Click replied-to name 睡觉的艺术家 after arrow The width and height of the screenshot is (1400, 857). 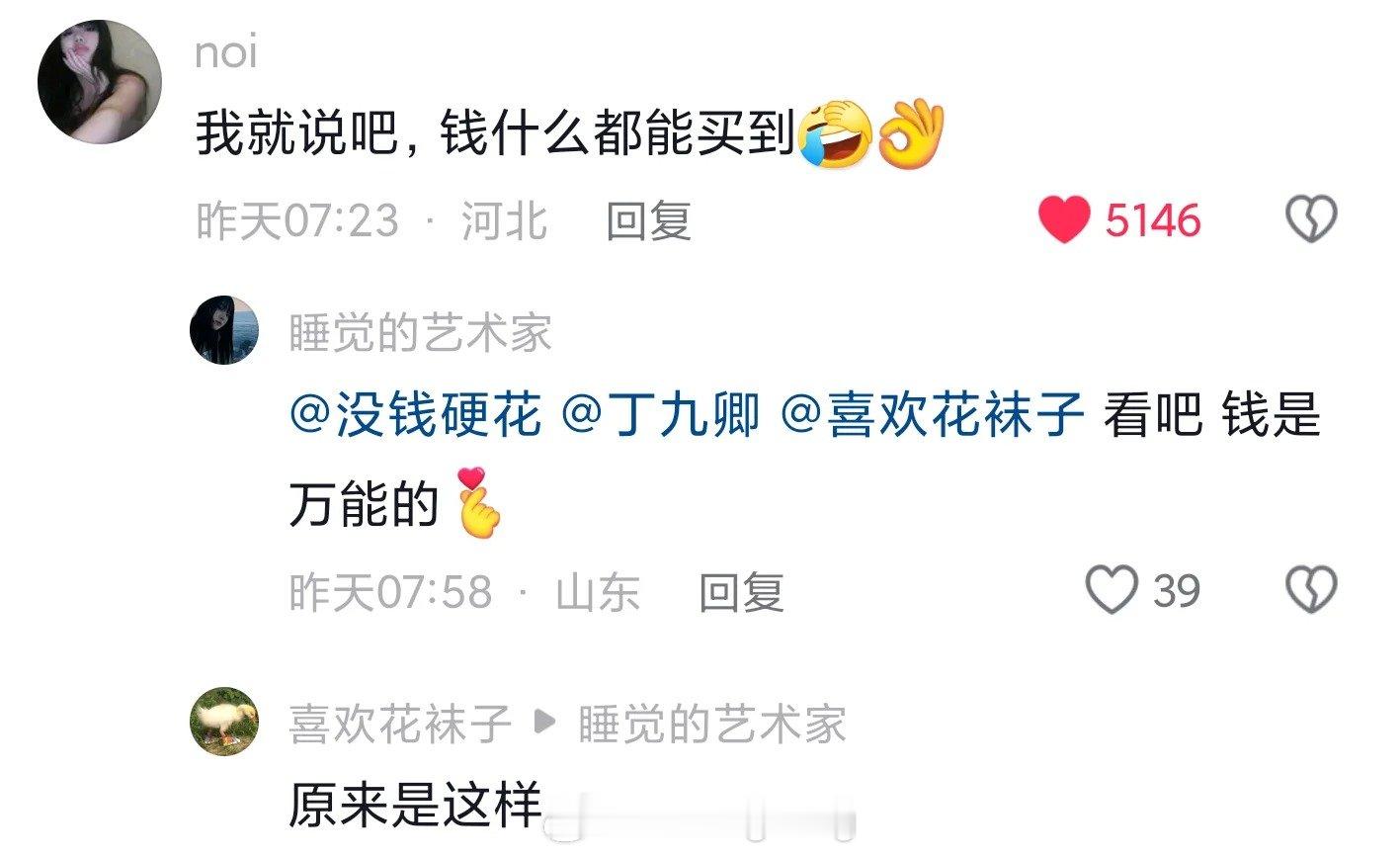pos(712,726)
